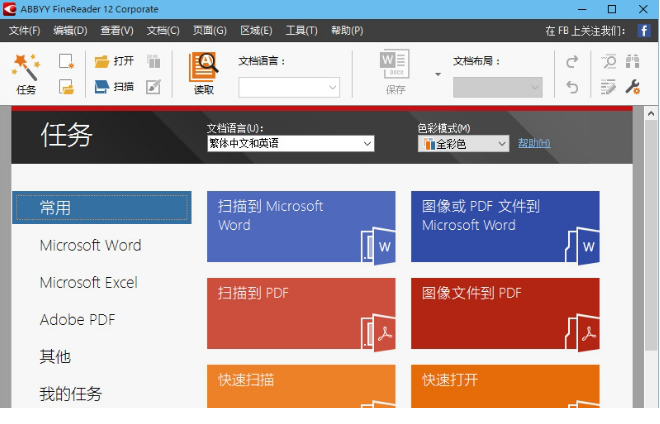Image resolution: width=660 pixels, height=424 pixels.
Task: Click the redo arrow icon
Action: click(572, 61)
